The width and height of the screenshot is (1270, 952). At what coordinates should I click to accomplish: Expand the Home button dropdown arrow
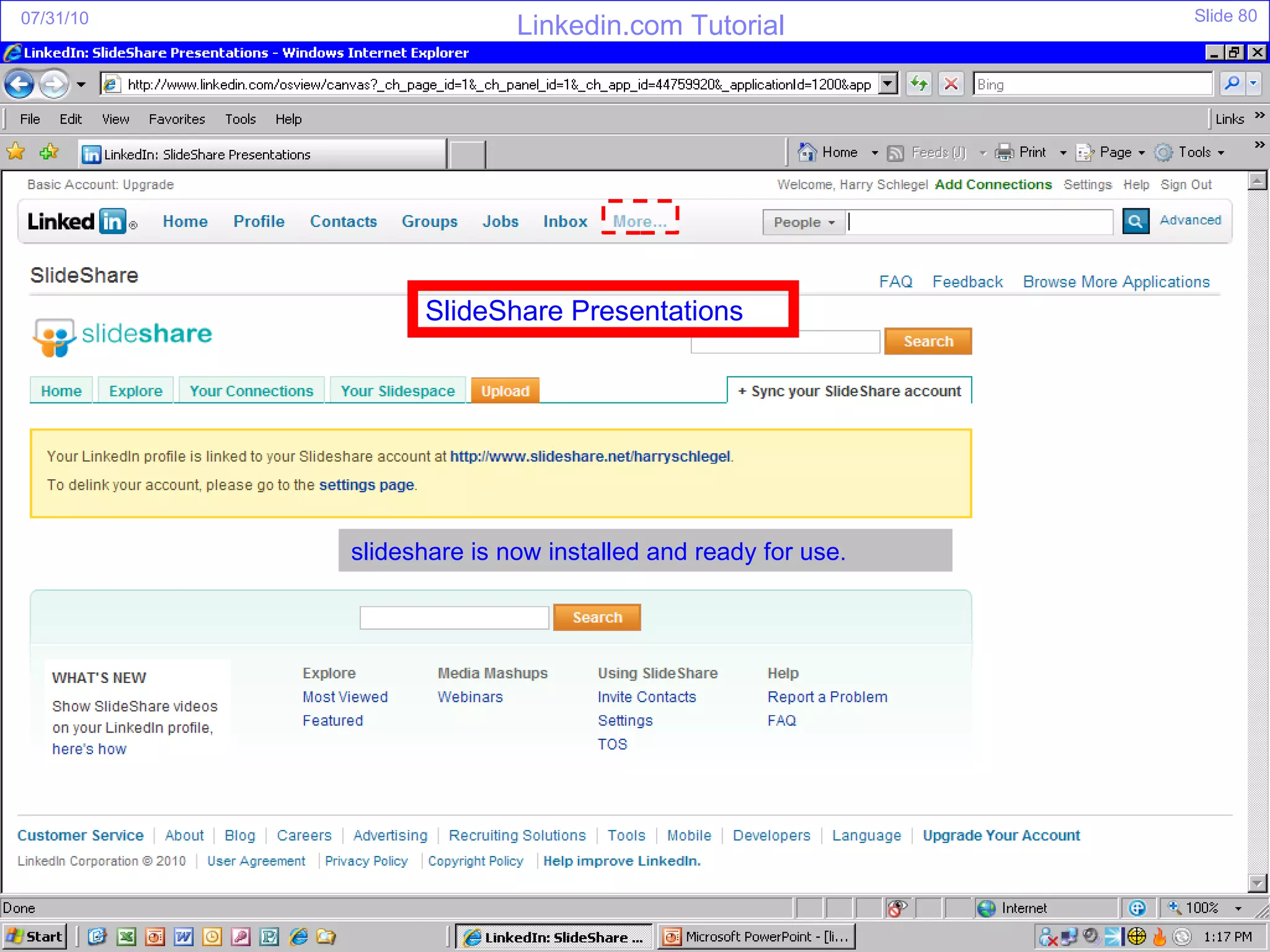874,153
